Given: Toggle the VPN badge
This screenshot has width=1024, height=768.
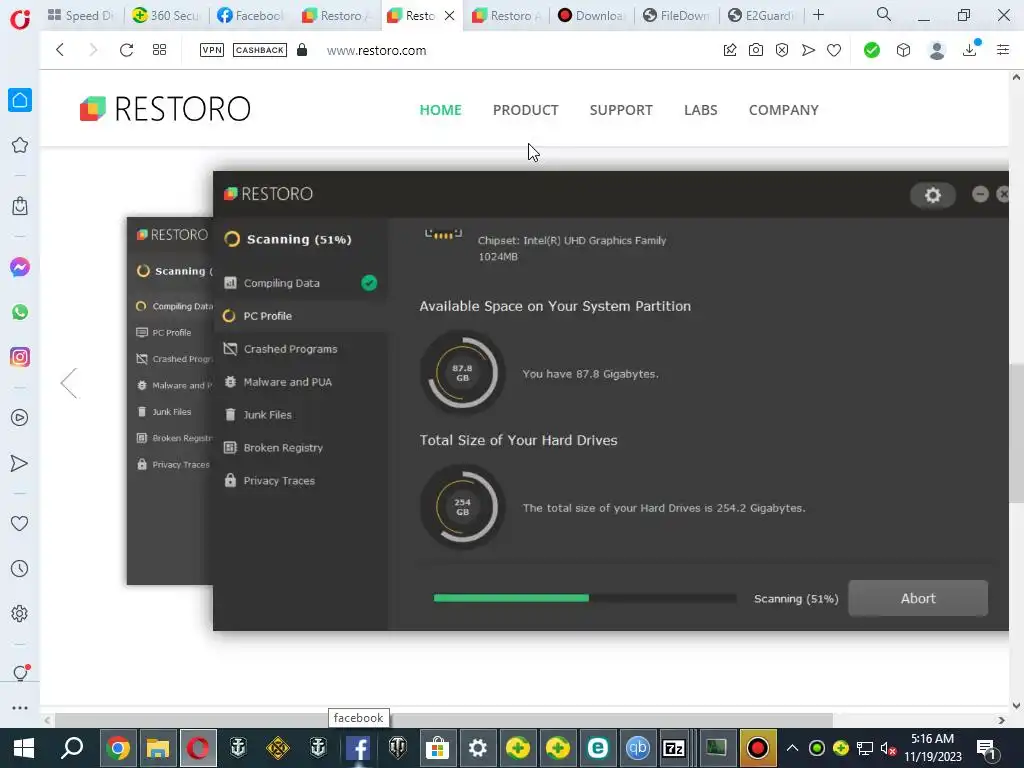Looking at the screenshot, I should pos(212,50).
